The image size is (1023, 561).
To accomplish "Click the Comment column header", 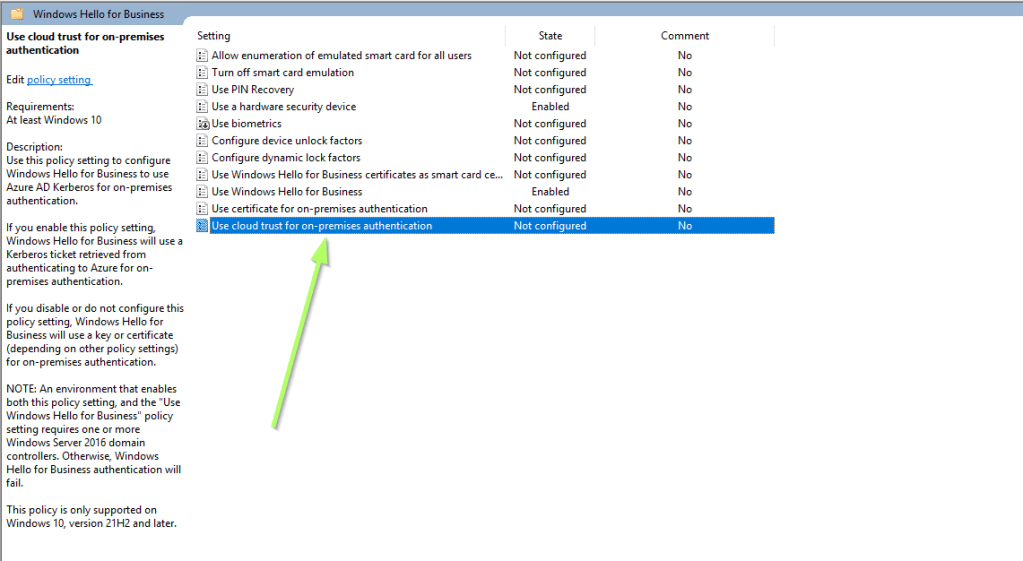I will (684, 36).
